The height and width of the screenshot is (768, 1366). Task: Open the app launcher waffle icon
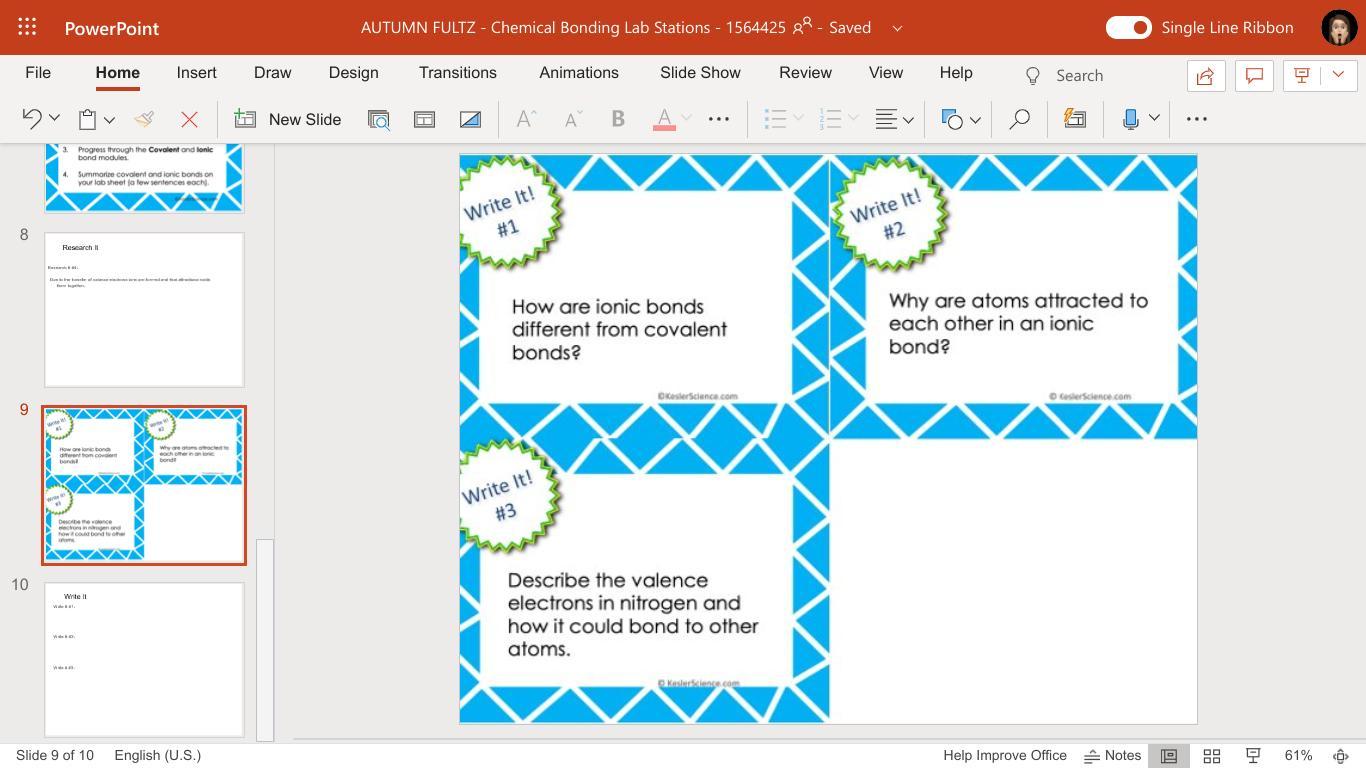(x=27, y=27)
